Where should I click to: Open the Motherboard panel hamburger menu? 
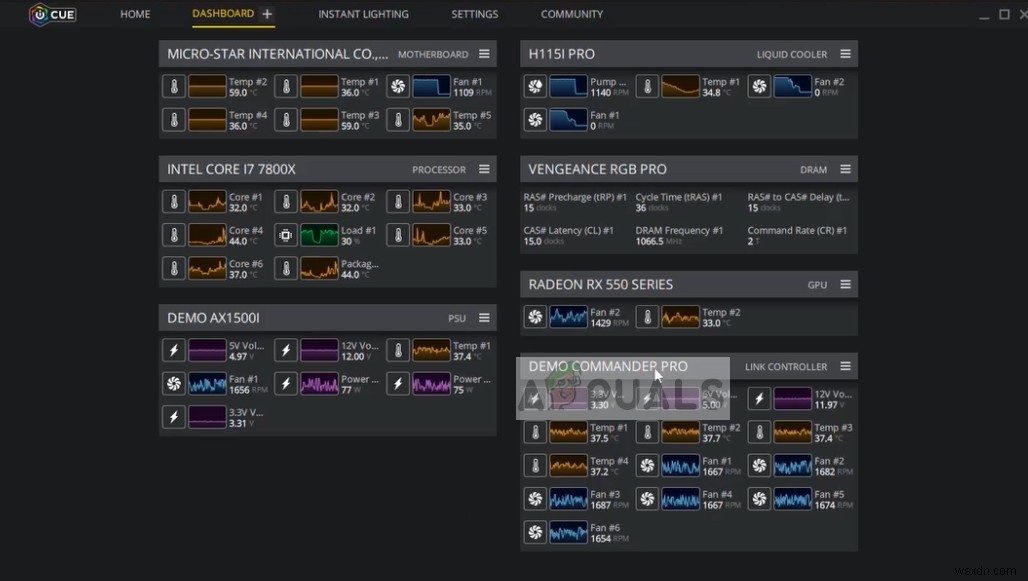click(484, 54)
